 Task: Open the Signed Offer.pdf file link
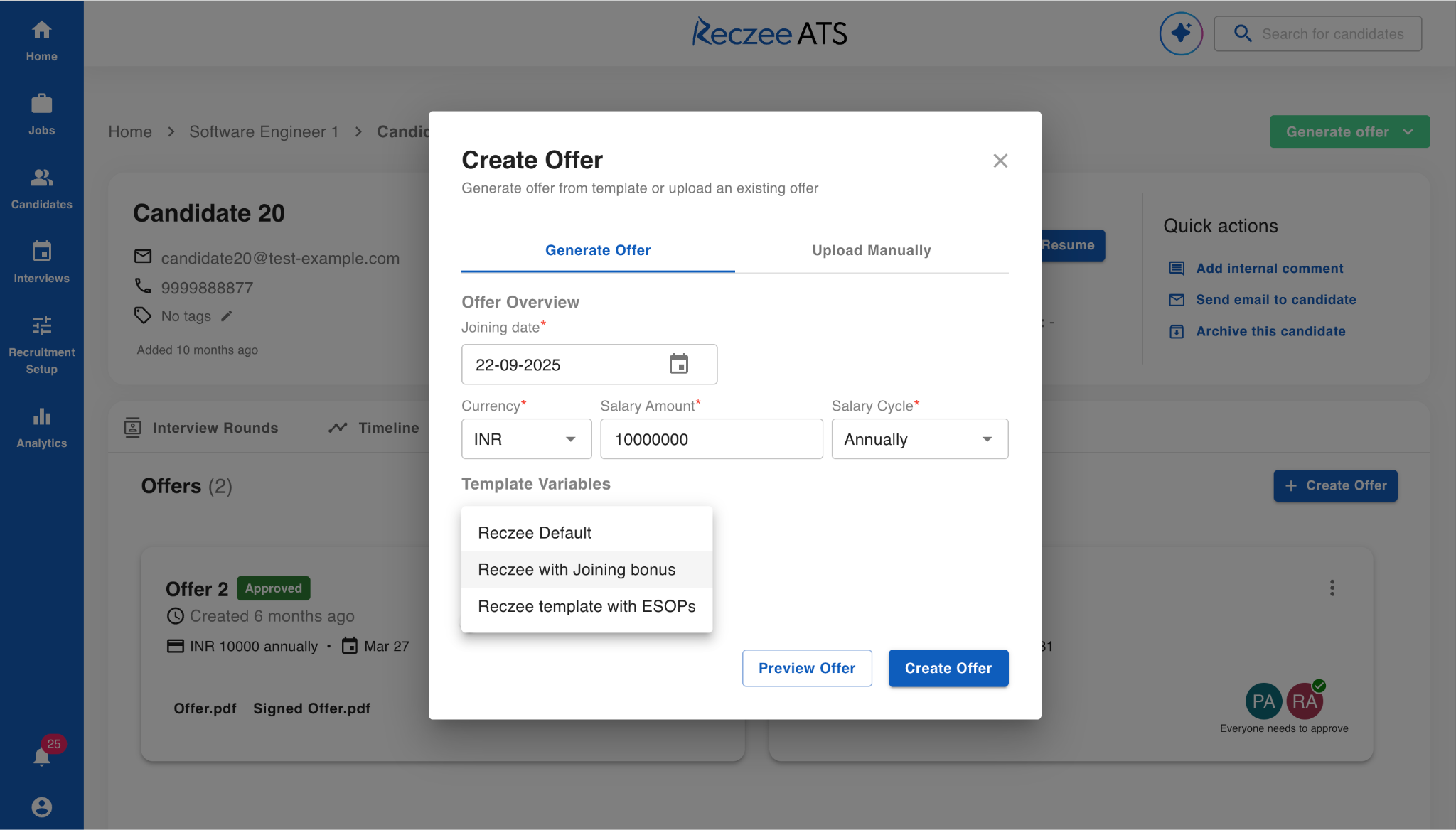(311, 708)
